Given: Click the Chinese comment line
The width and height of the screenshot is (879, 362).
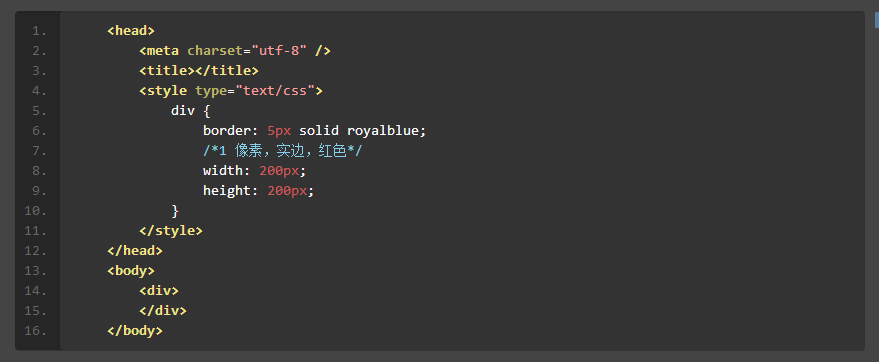Looking at the screenshot, I should pyautogui.click(x=283, y=151).
